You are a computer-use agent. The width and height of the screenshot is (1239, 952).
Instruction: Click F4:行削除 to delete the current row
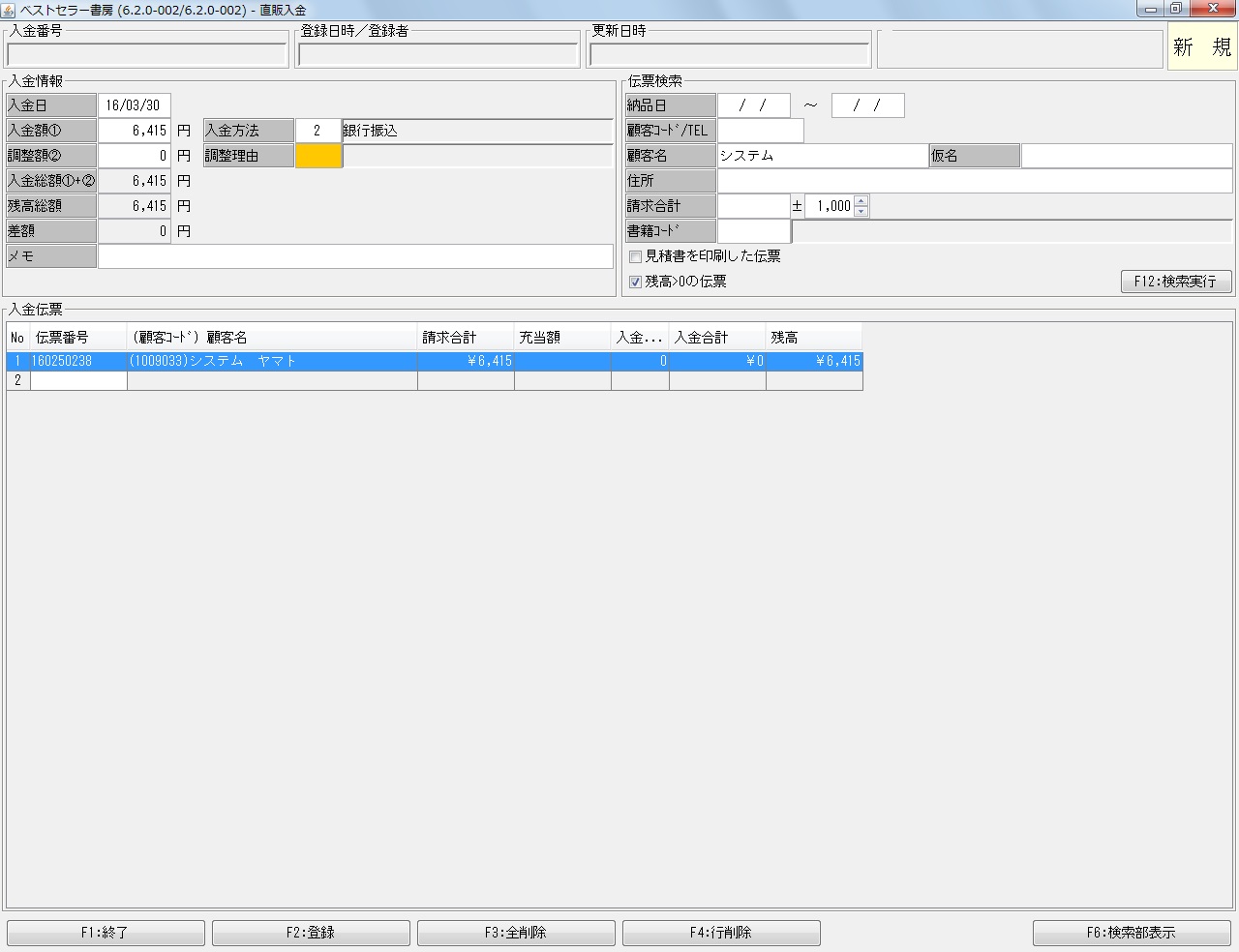(721, 932)
